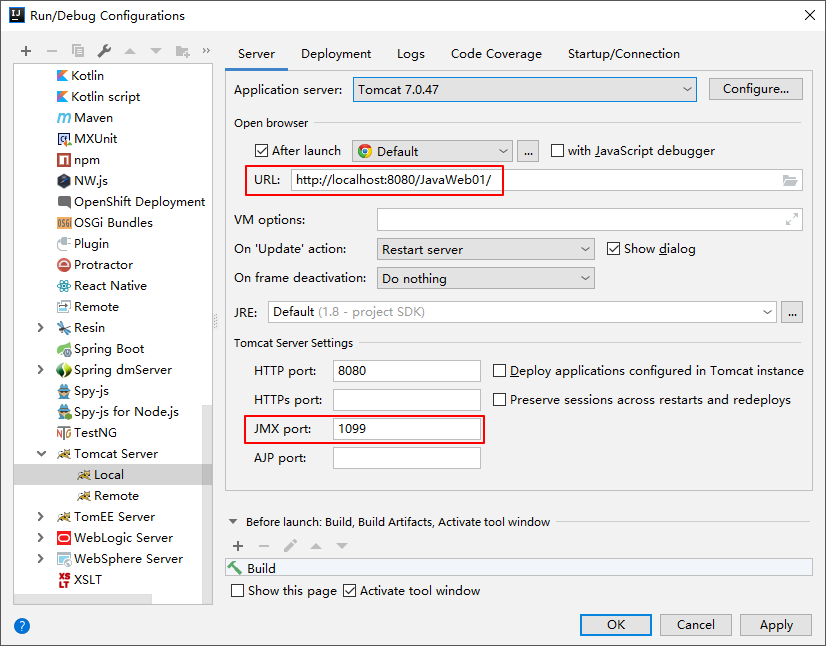Select Remote under Tomcat Server
Screen dimensions: 826x646
[116, 496]
